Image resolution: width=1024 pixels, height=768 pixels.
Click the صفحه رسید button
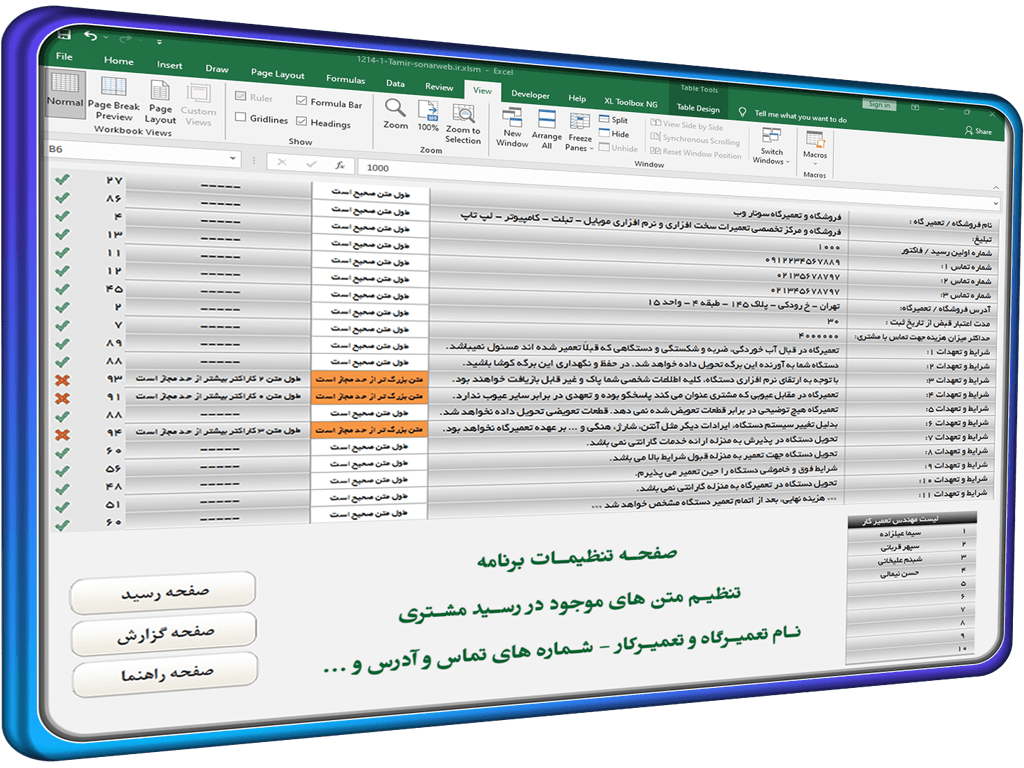click(x=163, y=592)
